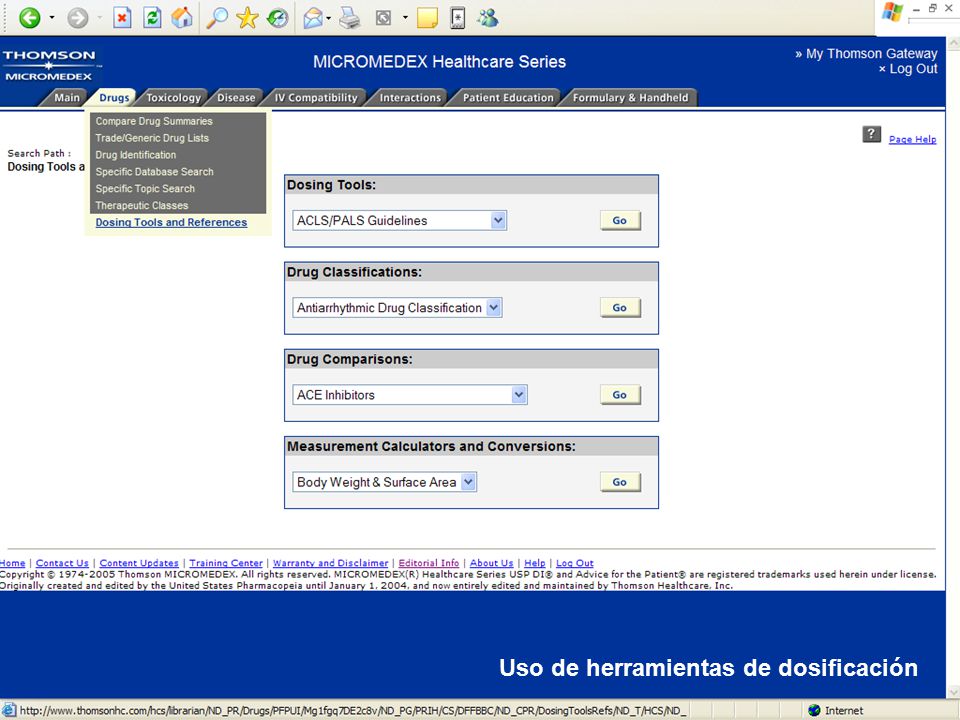Image resolution: width=960 pixels, height=720 pixels.
Task: Click the Internet zone globe in status bar
Action: 814,710
